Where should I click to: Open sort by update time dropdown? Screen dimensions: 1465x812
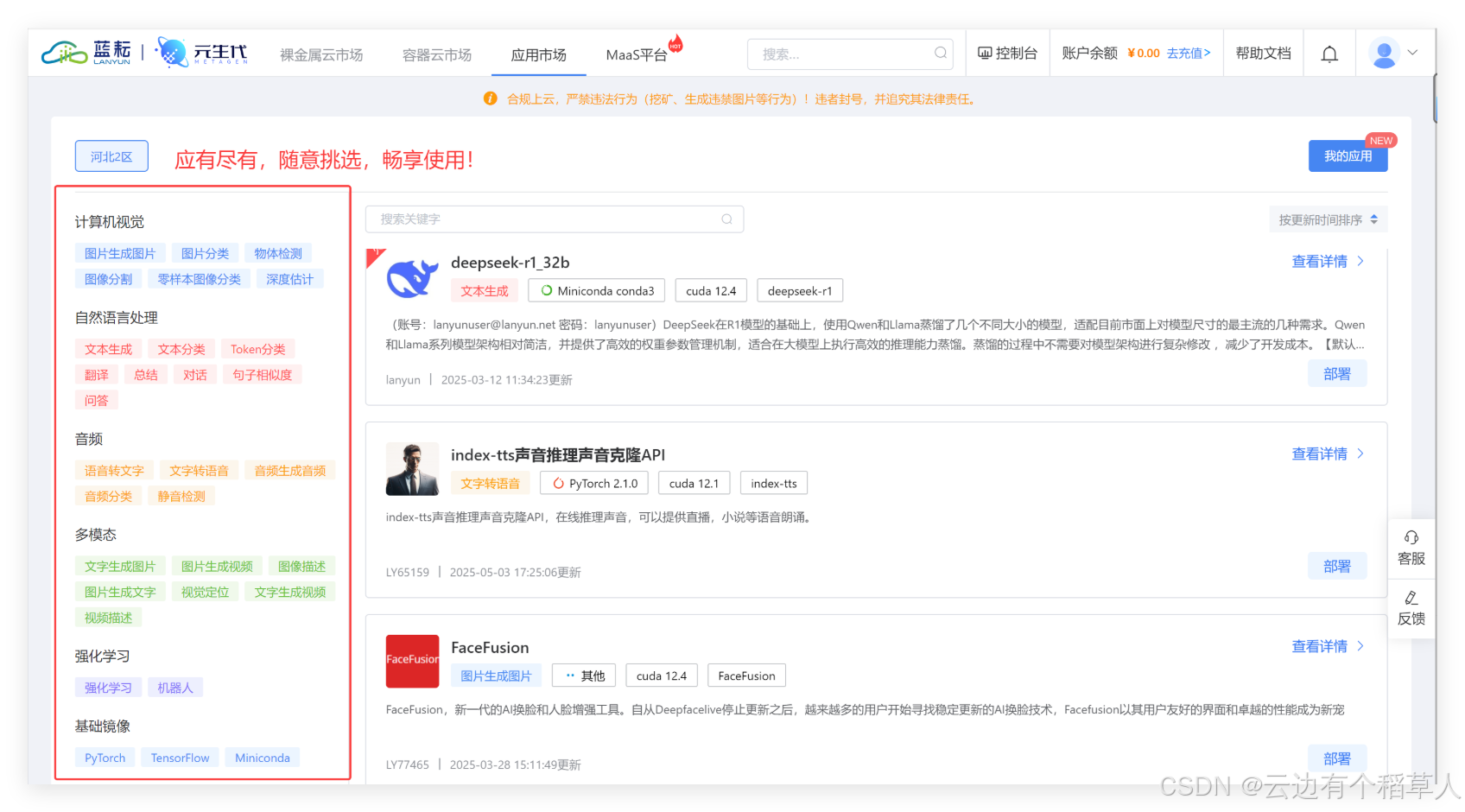[x=1329, y=219]
